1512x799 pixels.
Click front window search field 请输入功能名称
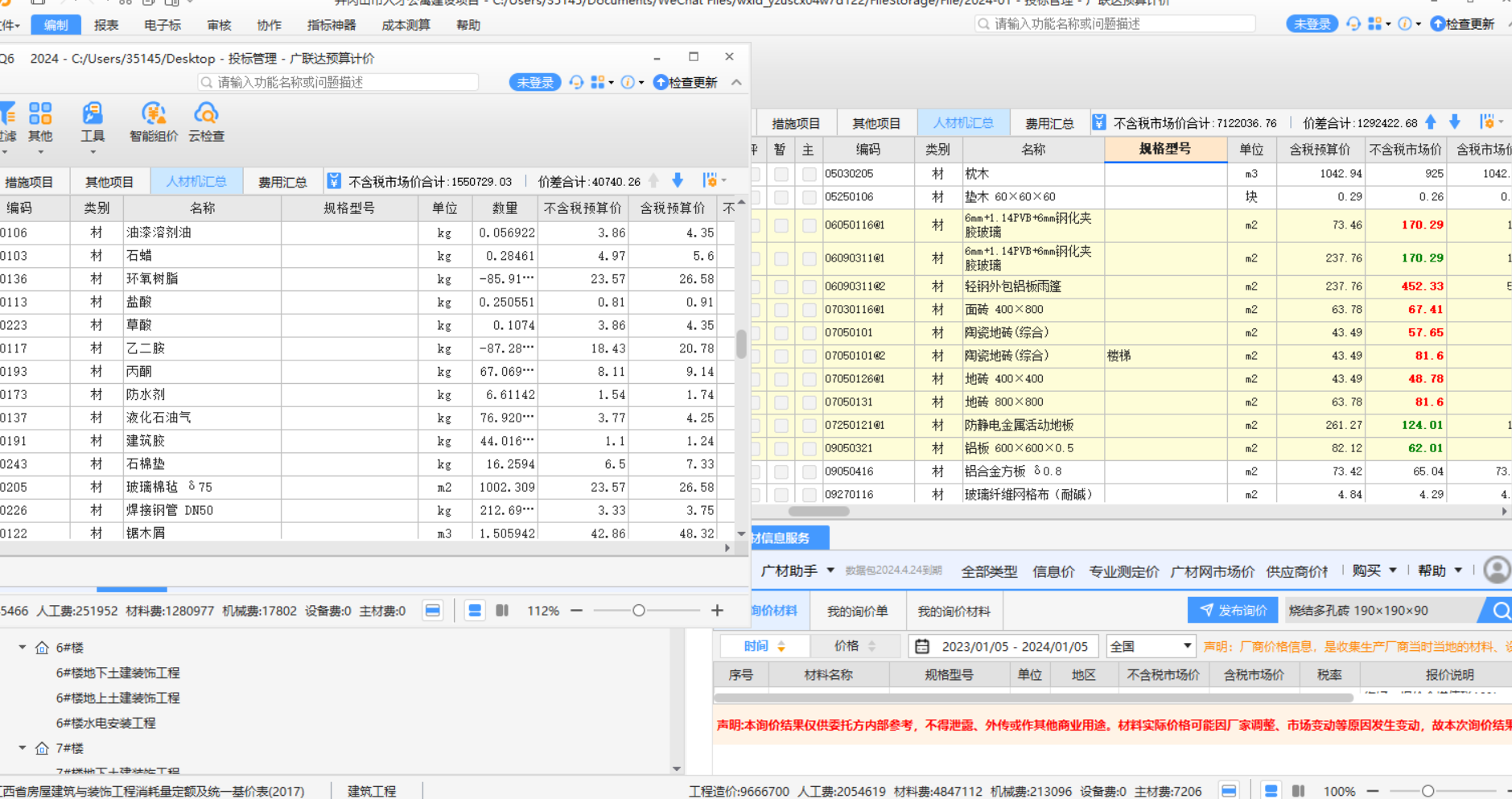pos(338,82)
